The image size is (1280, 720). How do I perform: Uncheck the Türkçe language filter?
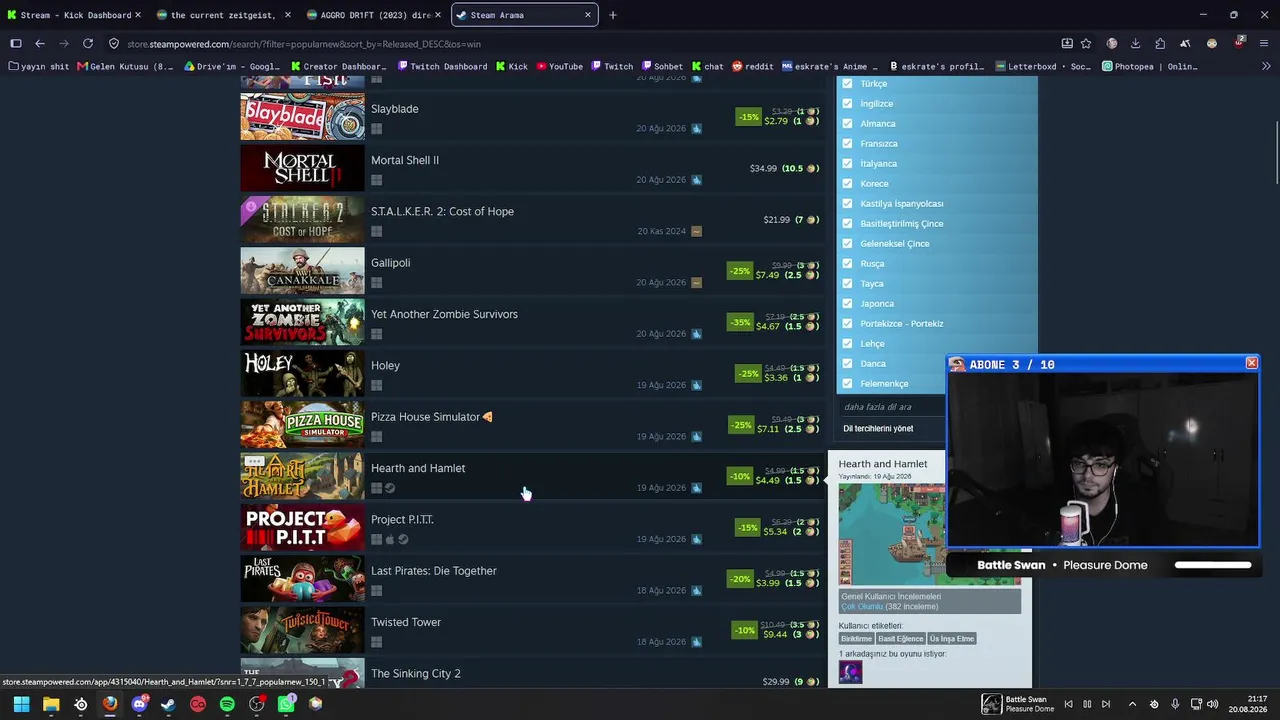(x=847, y=84)
